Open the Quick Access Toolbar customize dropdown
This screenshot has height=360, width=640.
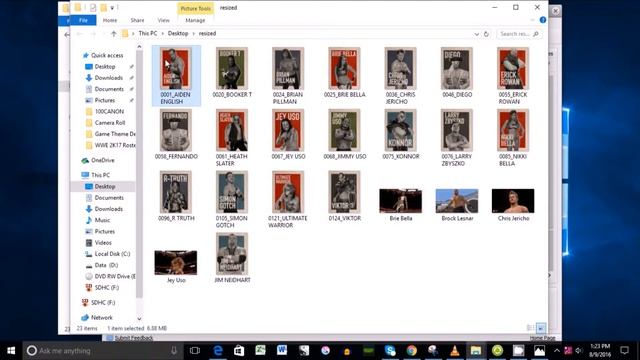112,8
